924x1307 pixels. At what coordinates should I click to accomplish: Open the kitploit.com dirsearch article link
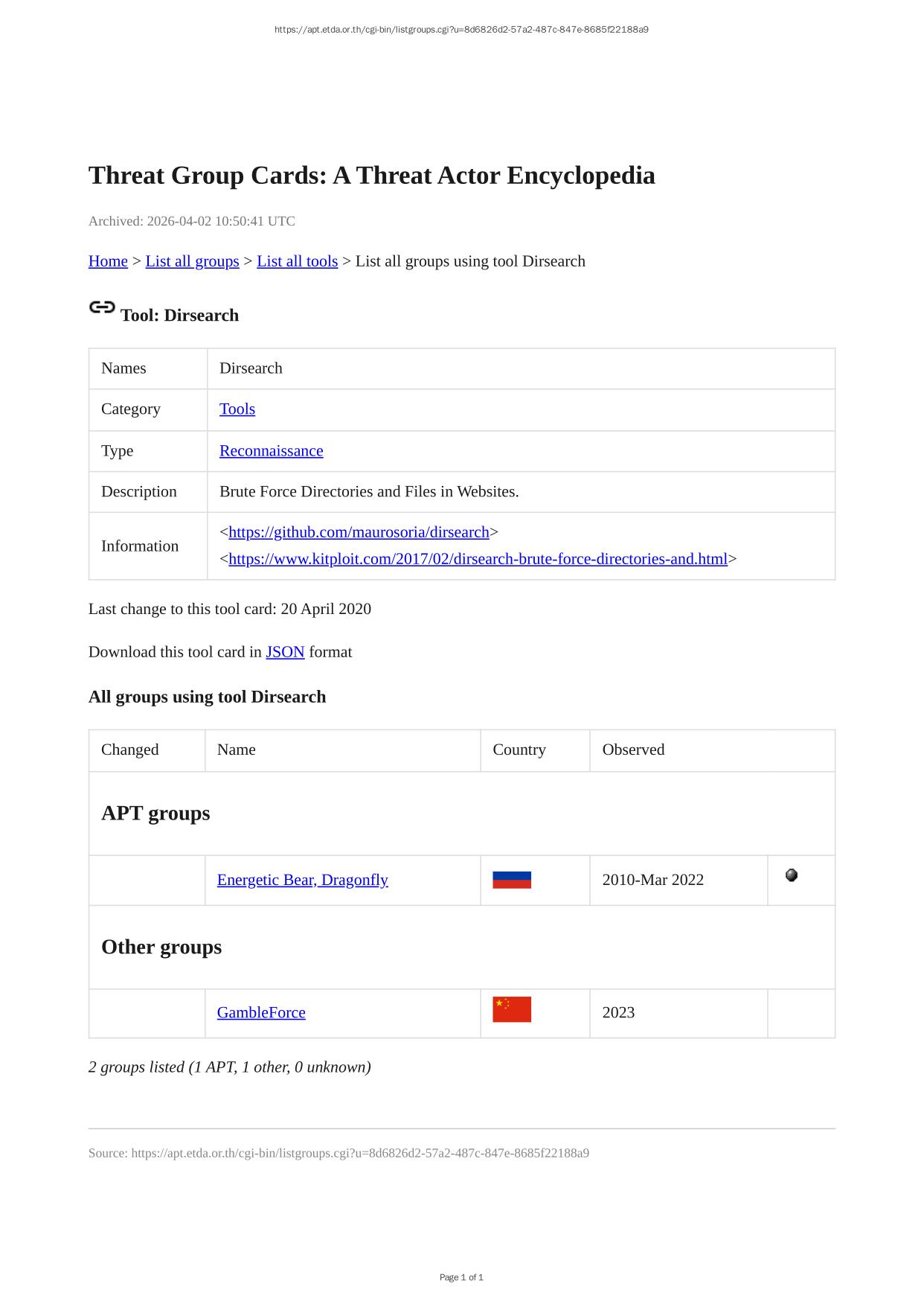coord(478,559)
